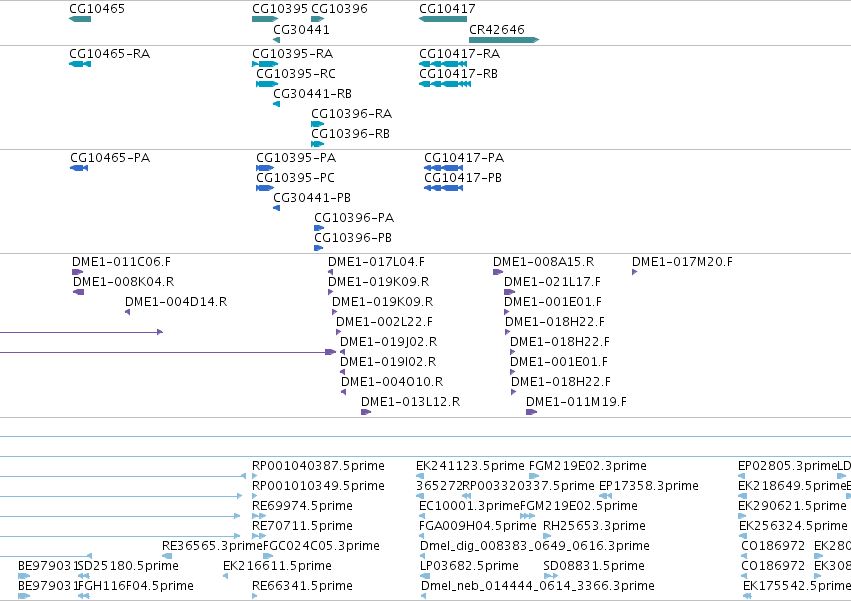Click transcript label CG10395-RA

coord(293,54)
